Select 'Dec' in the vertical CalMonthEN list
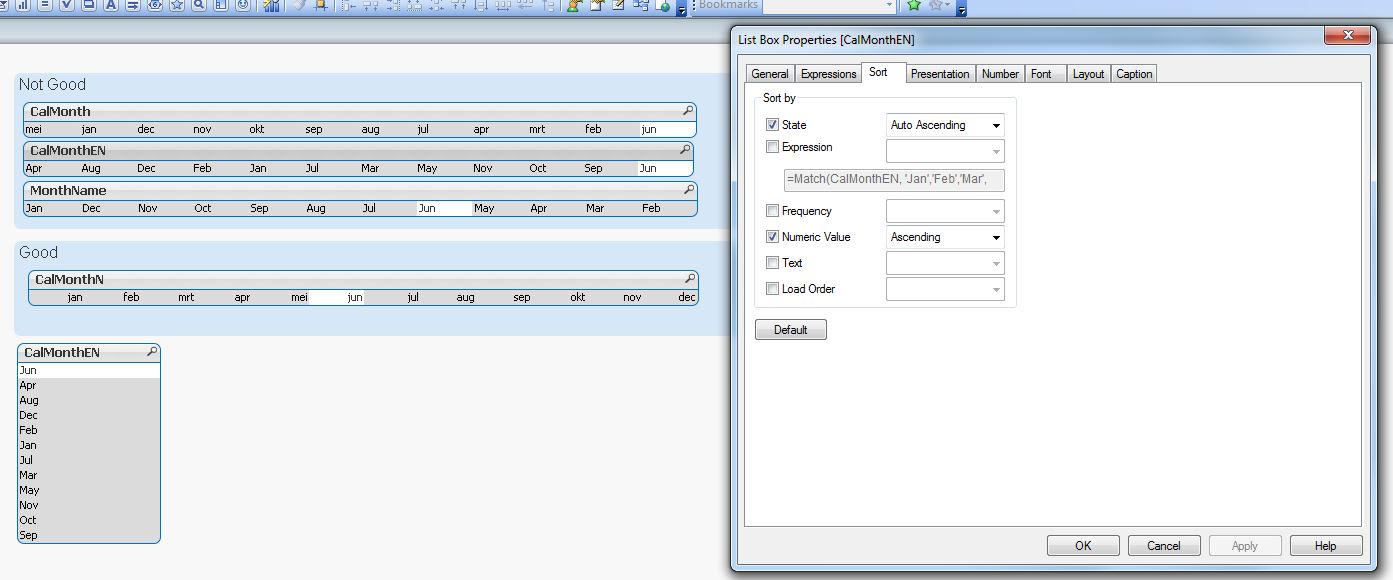1393x580 pixels. click(88, 415)
